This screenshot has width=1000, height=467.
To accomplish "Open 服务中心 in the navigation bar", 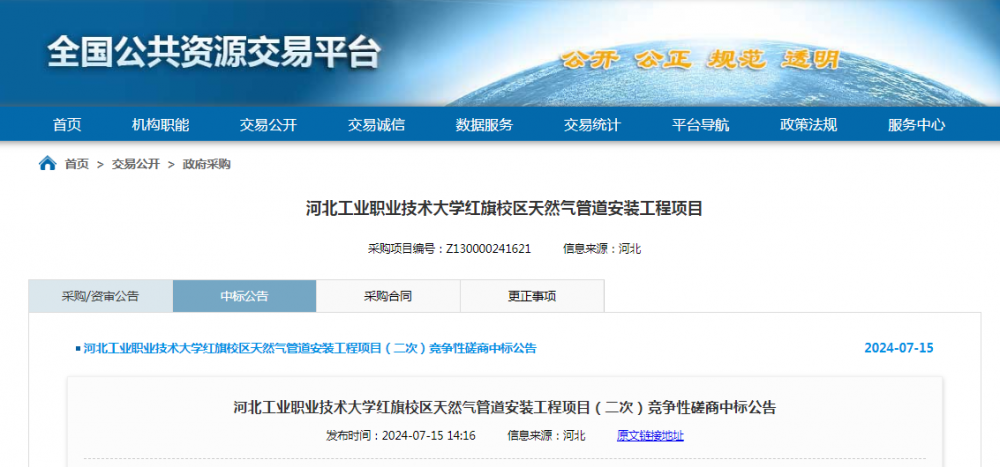I will (916, 125).
